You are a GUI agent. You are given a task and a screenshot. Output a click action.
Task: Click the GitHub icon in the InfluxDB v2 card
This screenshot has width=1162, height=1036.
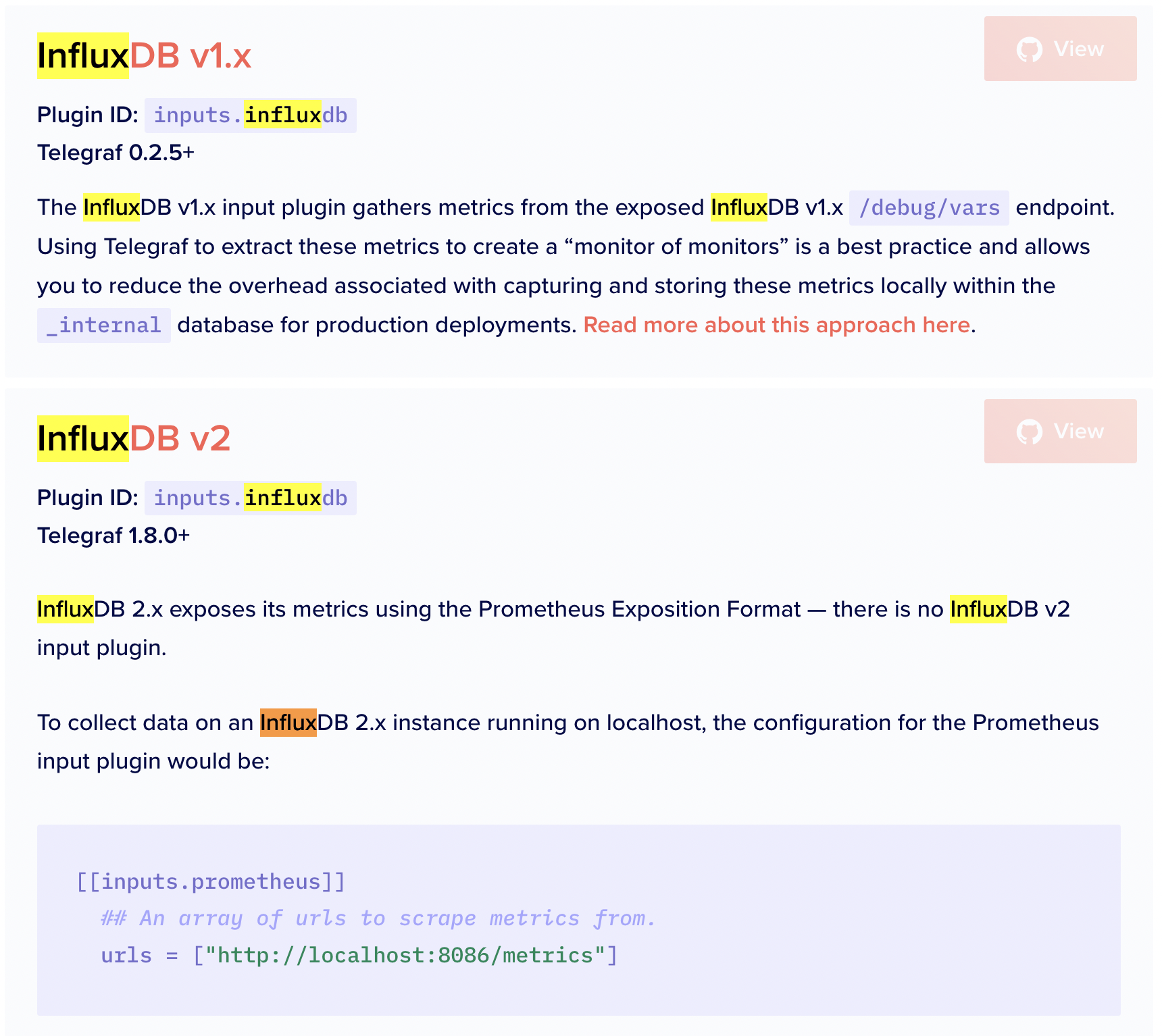(x=1030, y=432)
